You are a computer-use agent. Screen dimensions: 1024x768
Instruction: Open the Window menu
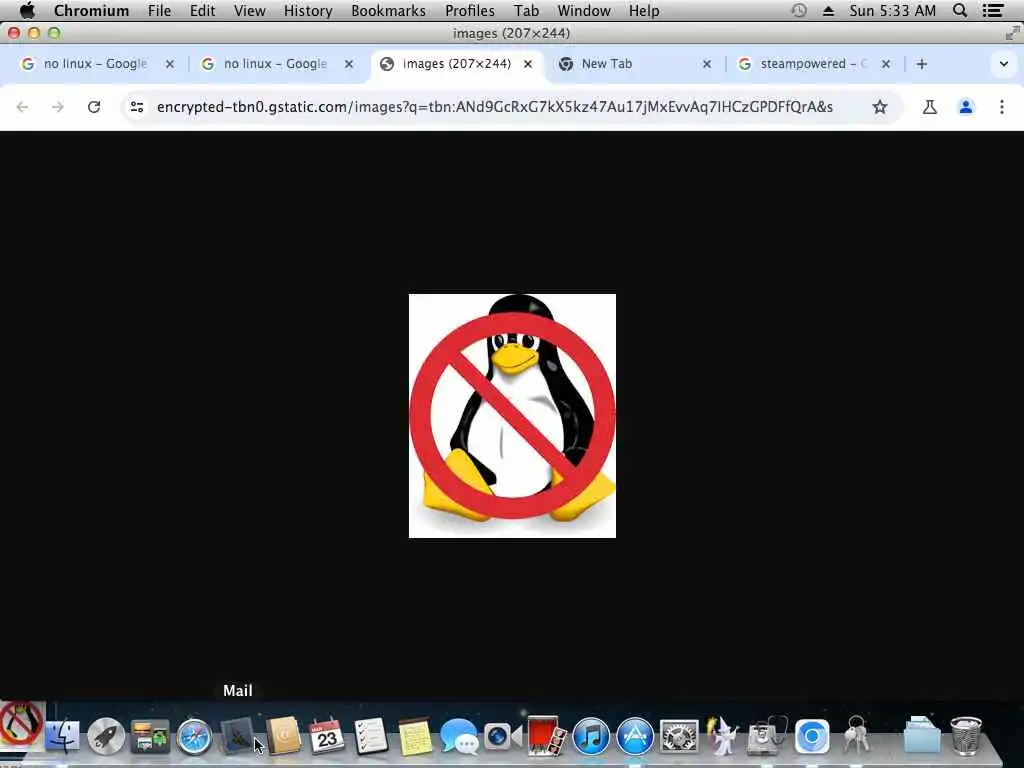(x=584, y=11)
